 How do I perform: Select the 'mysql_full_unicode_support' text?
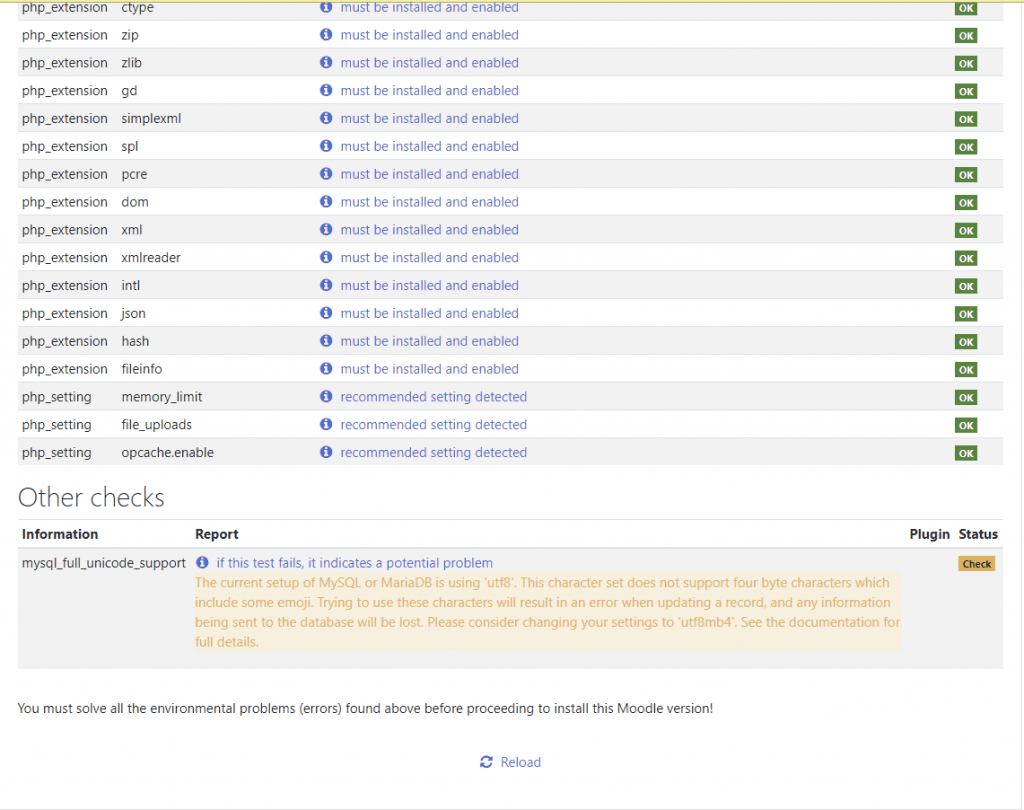[104, 563]
